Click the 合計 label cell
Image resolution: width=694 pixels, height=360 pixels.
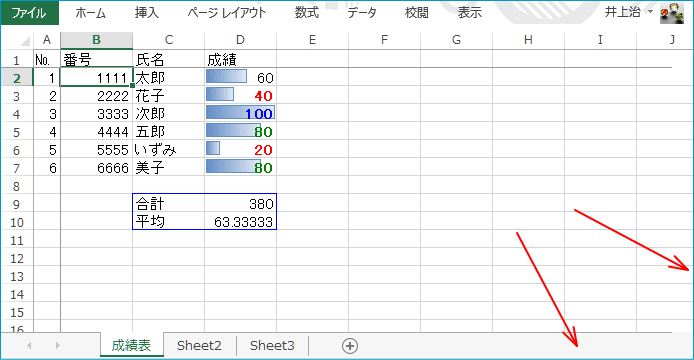click(x=169, y=204)
